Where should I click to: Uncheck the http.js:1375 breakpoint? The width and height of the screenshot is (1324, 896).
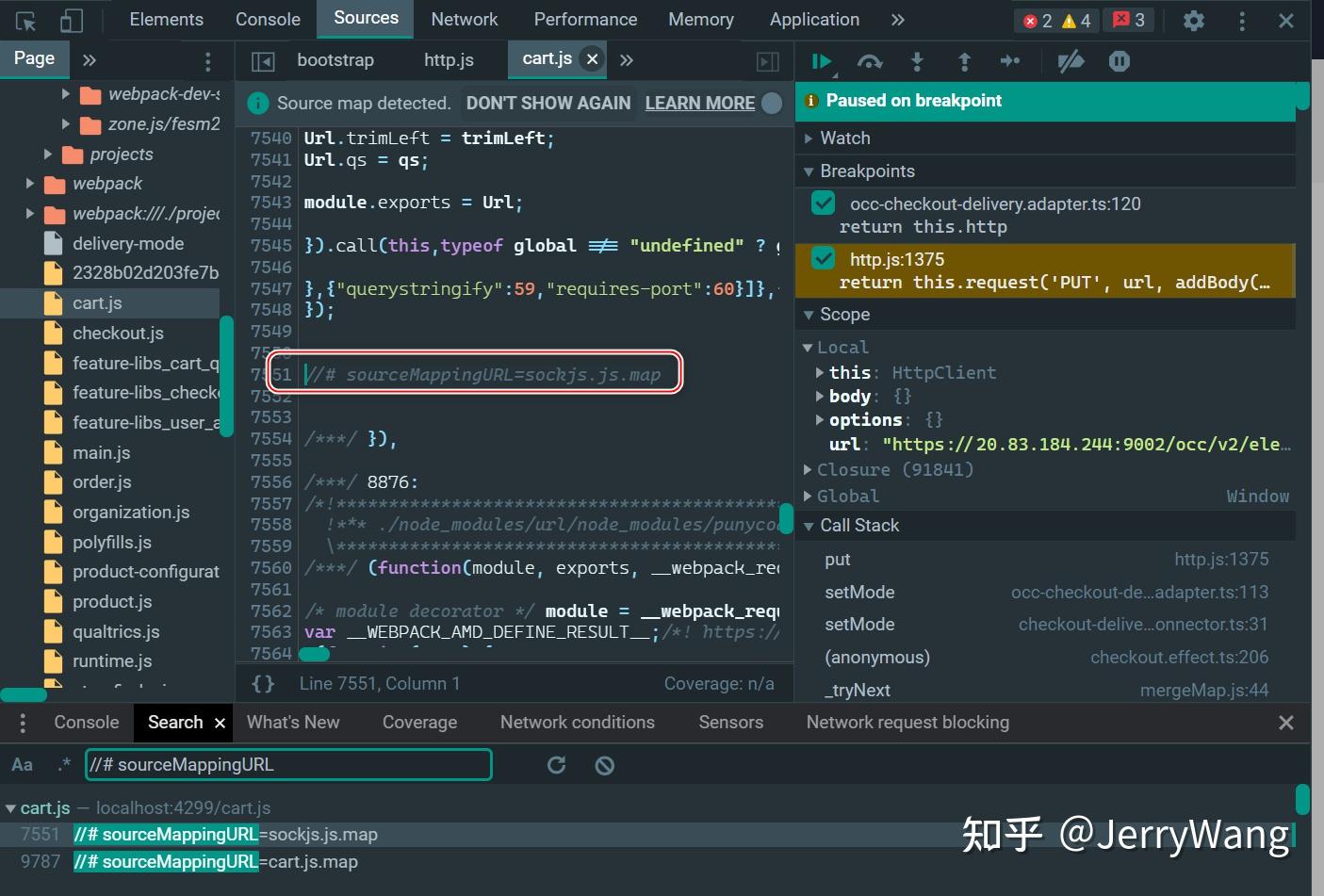[x=823, y=259]
